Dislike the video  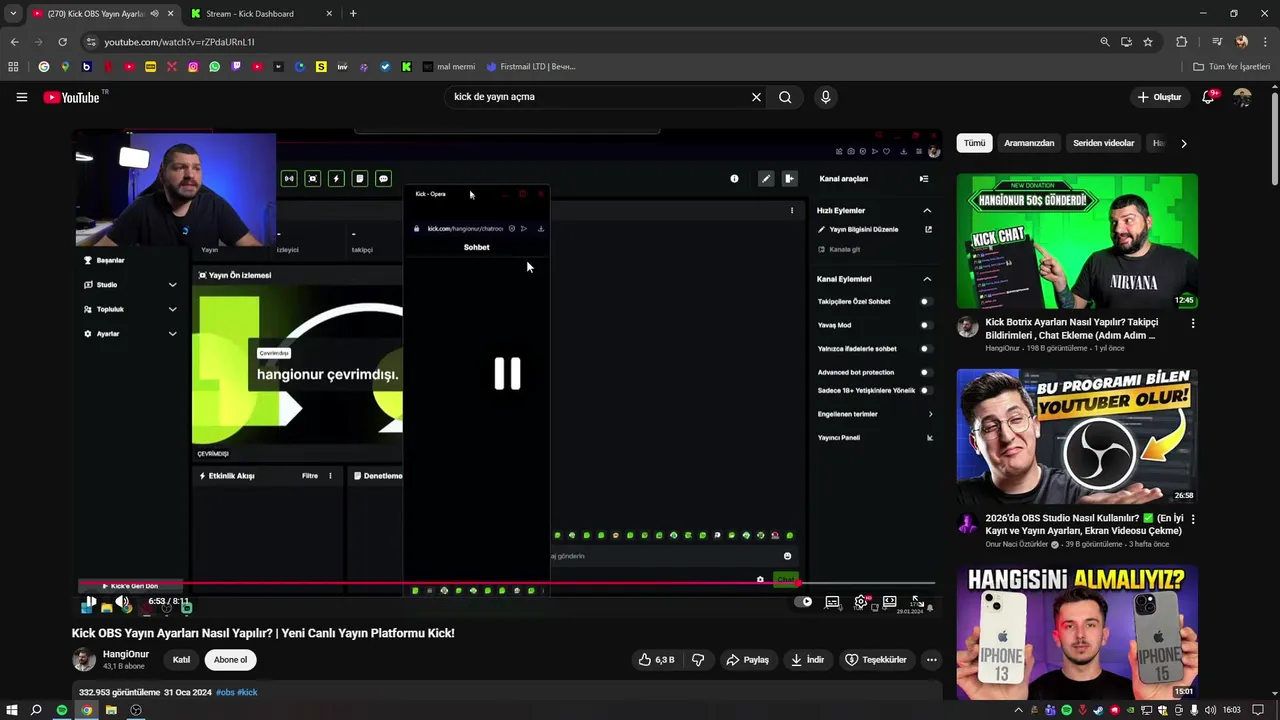[x=698, y=660]
